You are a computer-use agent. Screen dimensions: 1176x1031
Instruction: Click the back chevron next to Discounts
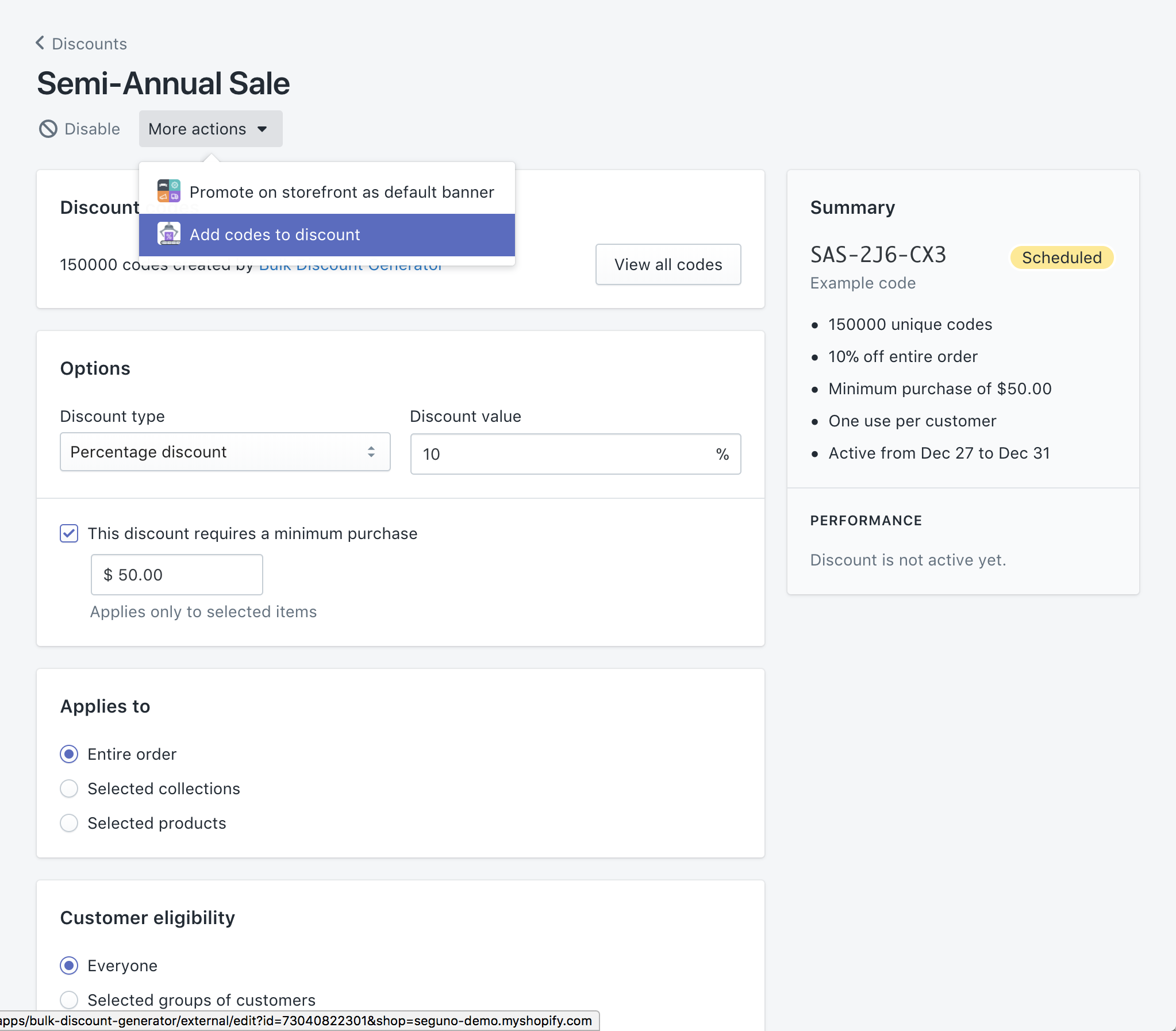click(40, 43)
